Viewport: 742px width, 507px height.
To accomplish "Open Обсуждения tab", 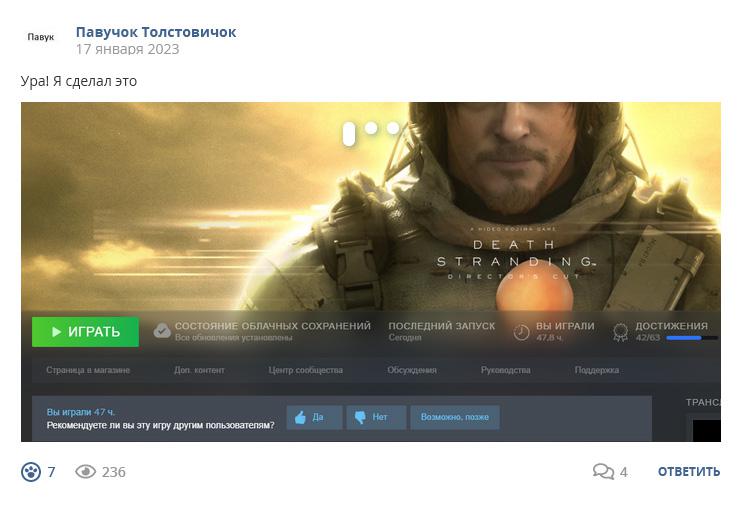I will pos(412,370).
